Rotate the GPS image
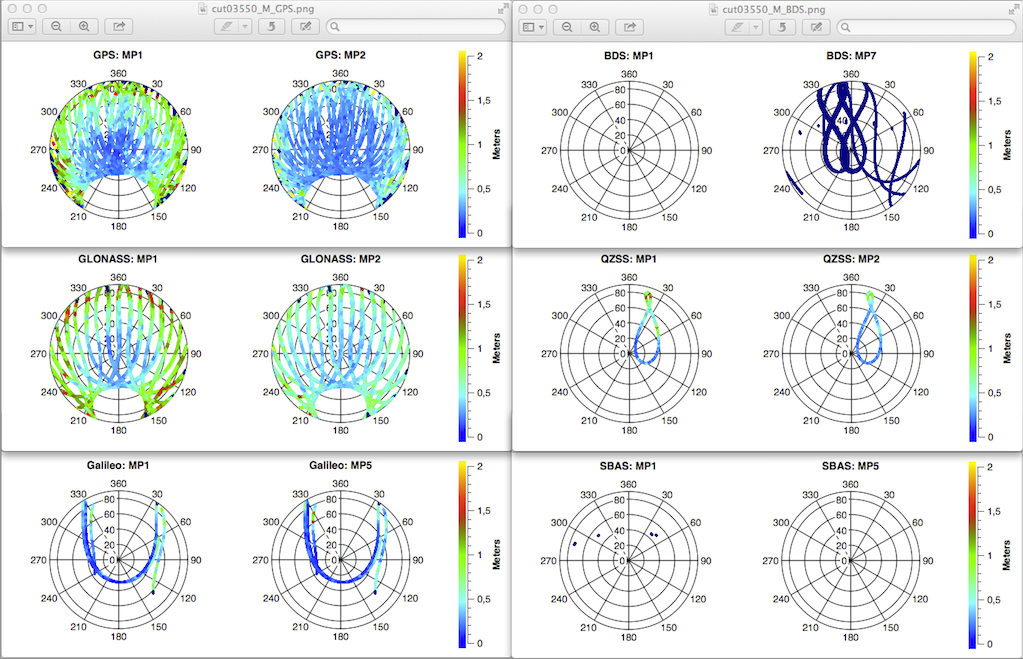The image size is (1023, 659). (x=271, y=27)
